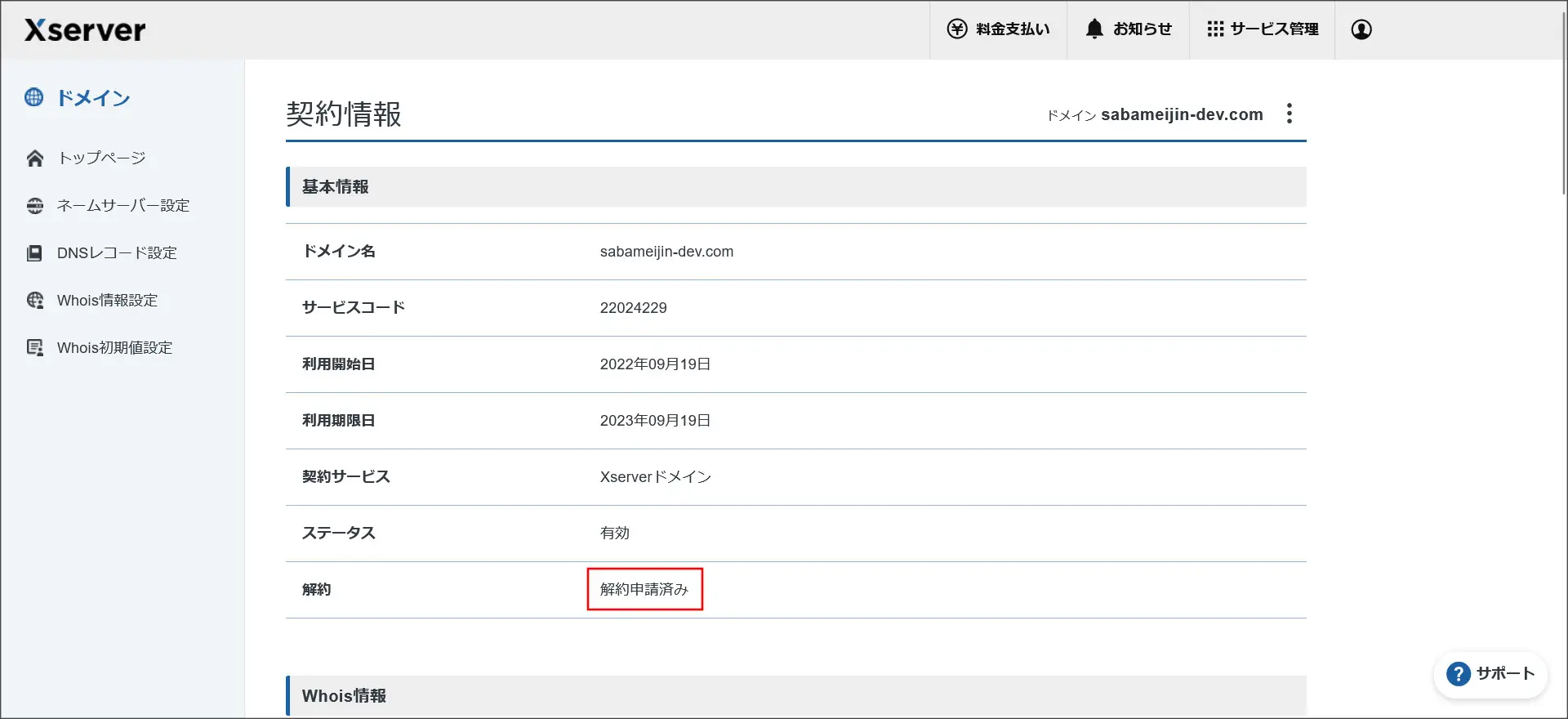This screenshot has height=719, width=1568.
Task: Click the DNS record settings icon
Action: pos(35,253)
